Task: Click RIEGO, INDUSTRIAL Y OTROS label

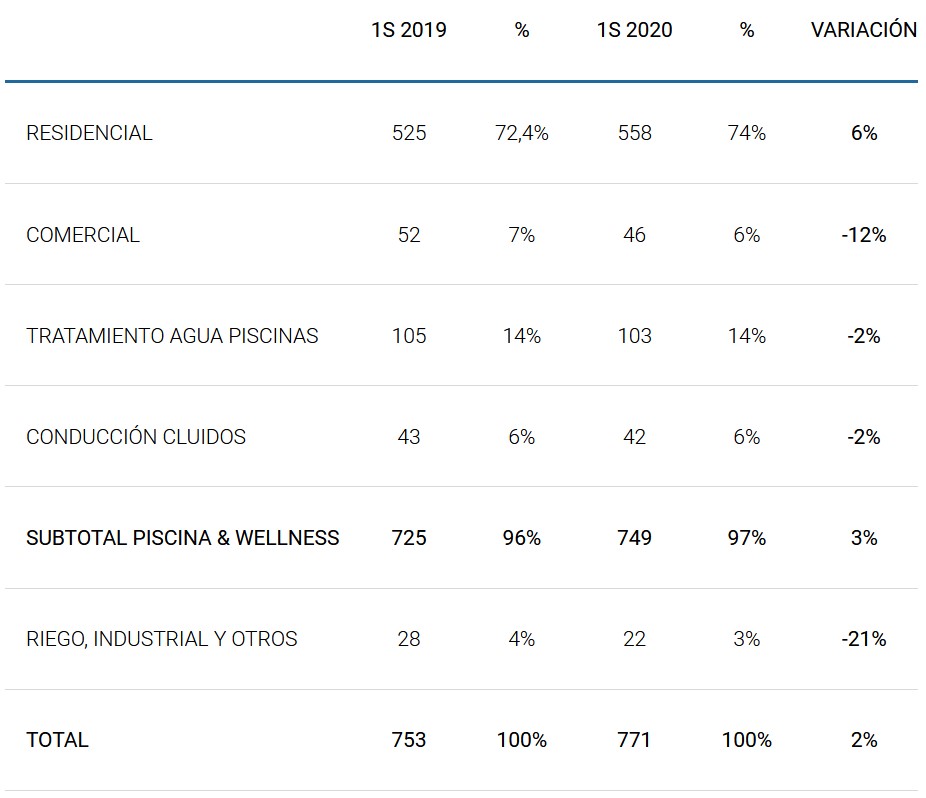Action: point(162,639)
